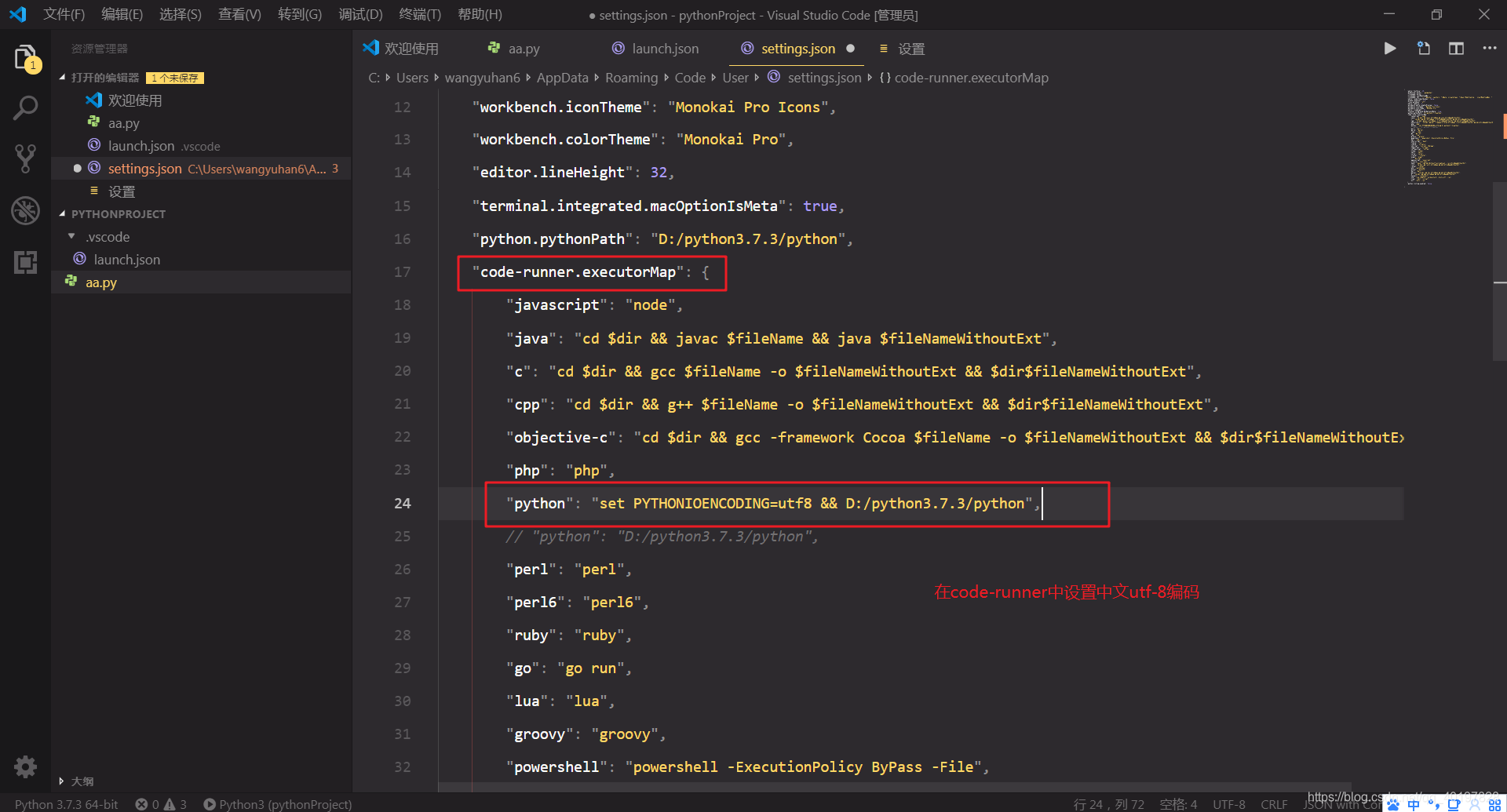Collapse the Open Editors section
Screen dimensions: 1507x812
(63, 78)
